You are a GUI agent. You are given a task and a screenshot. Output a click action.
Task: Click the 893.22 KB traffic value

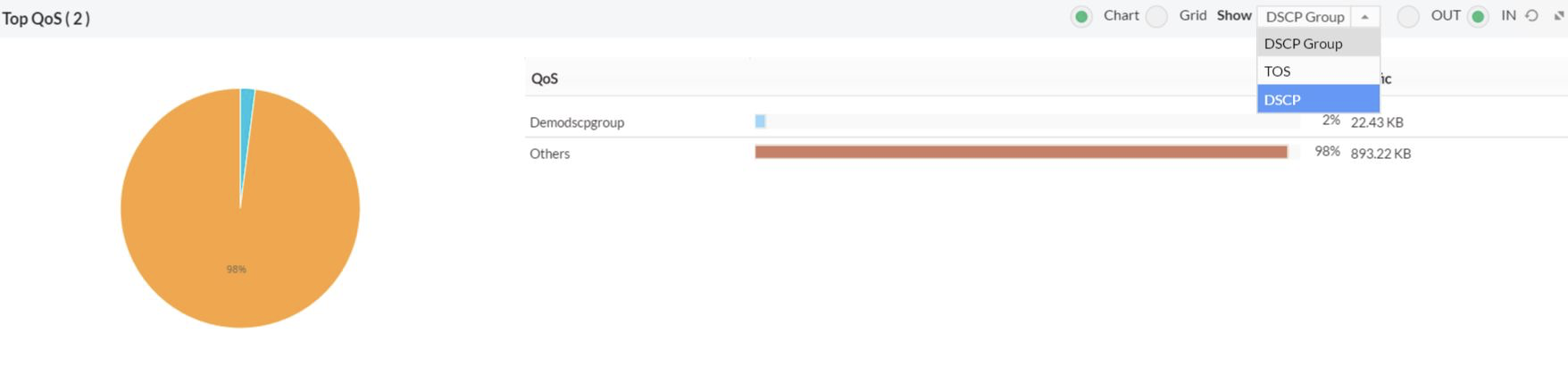[1380, 154]
